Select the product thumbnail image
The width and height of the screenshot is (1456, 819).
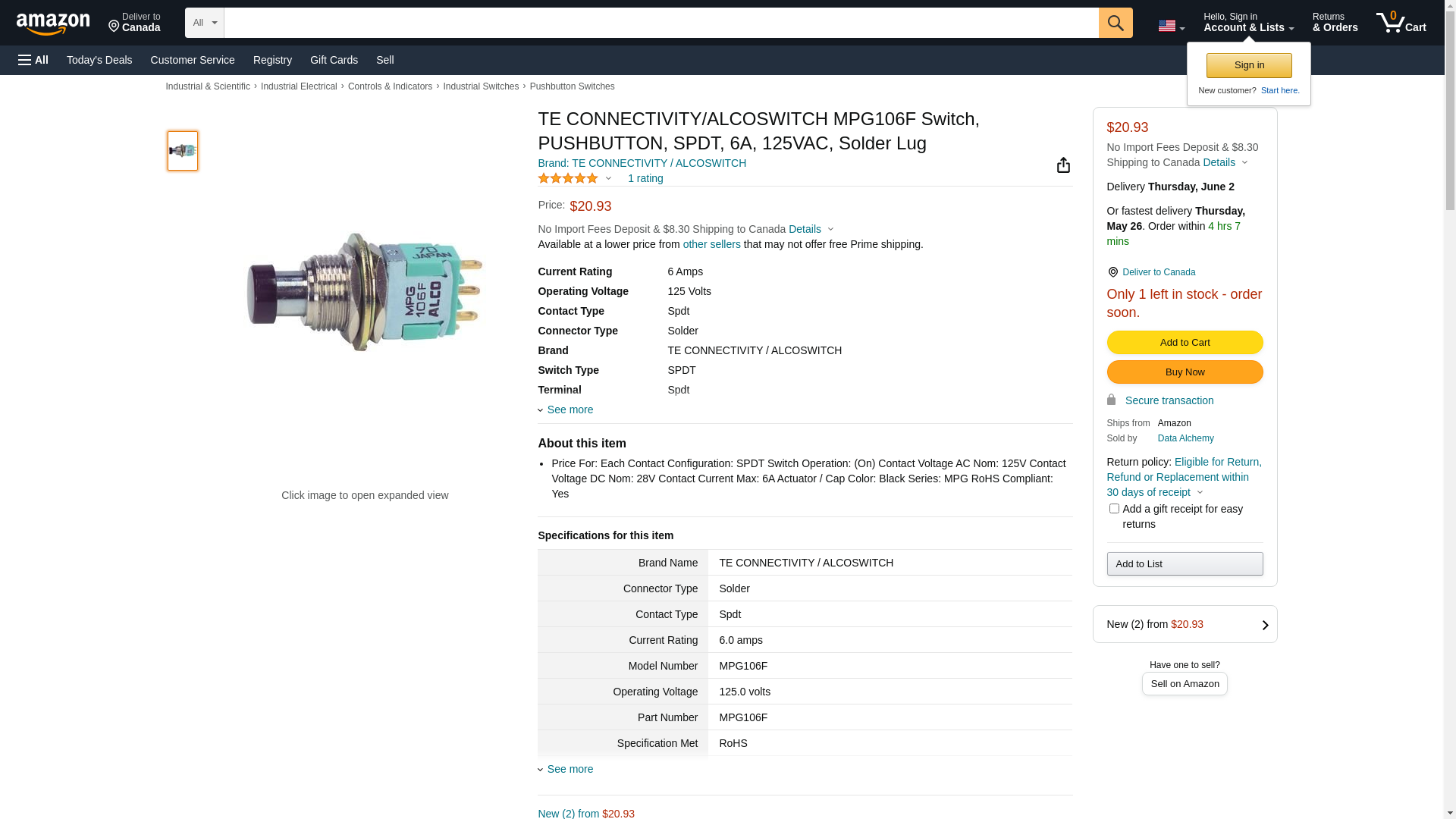(183, 151)
